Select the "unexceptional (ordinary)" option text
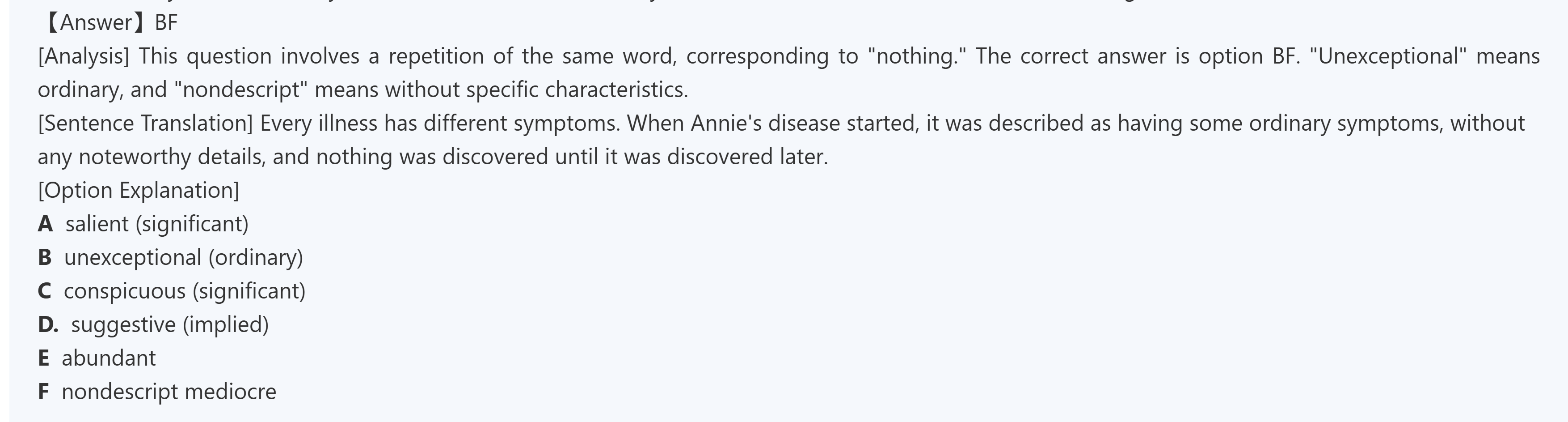Viewport: 1568px width, 422px height. click(x=183, y=258)
